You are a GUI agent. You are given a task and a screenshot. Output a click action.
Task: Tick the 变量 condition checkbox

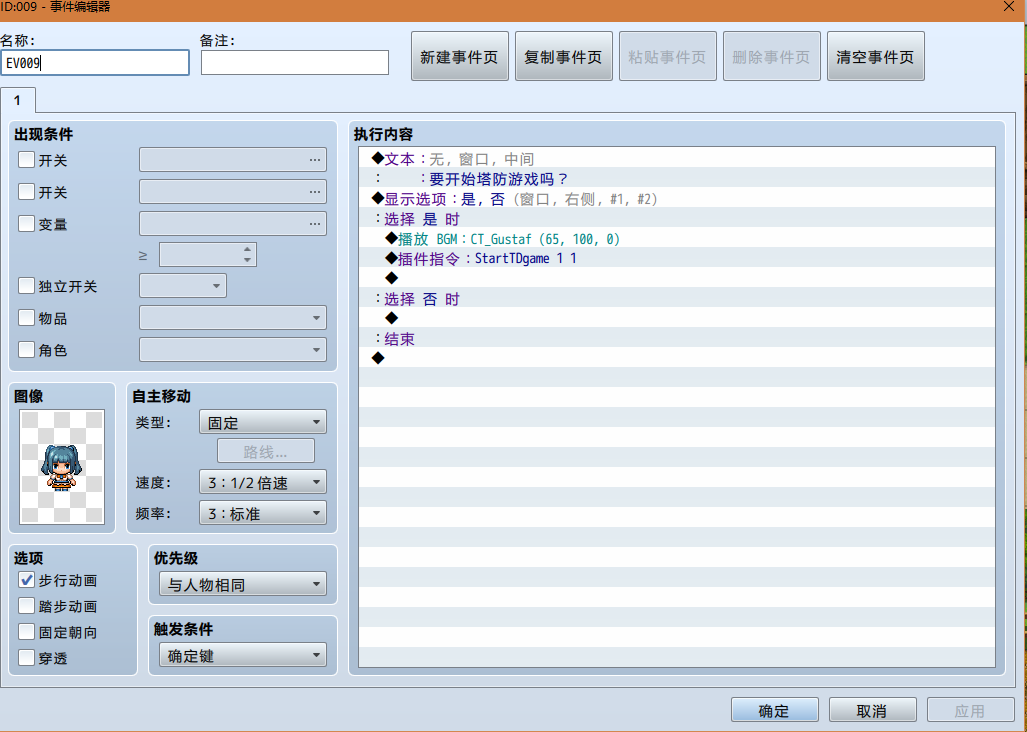pyautogui.click(x=26, y=224)
